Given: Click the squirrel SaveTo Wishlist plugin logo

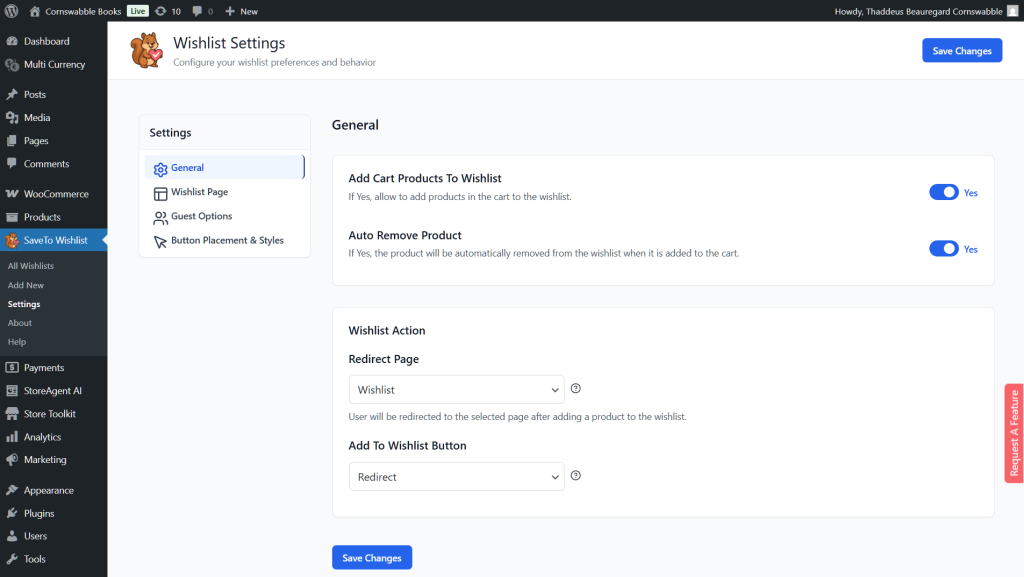Looking at the screenshot, I should pyautogui.click(x=142, y=51).
